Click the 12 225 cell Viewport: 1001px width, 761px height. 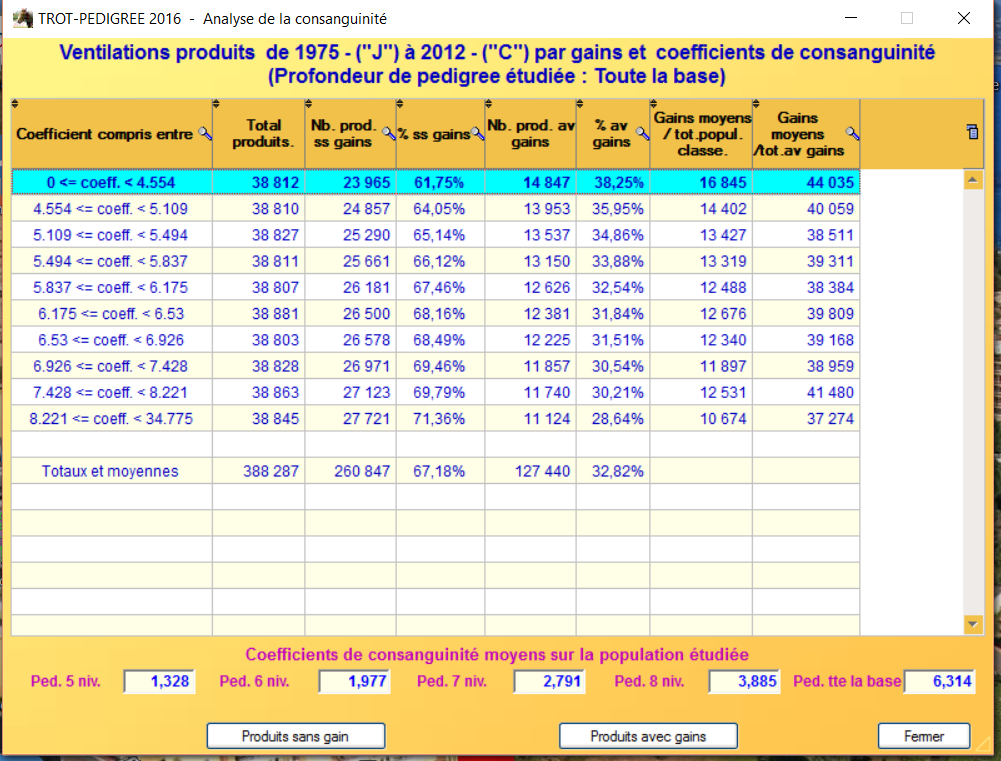[x=531, y=339]
